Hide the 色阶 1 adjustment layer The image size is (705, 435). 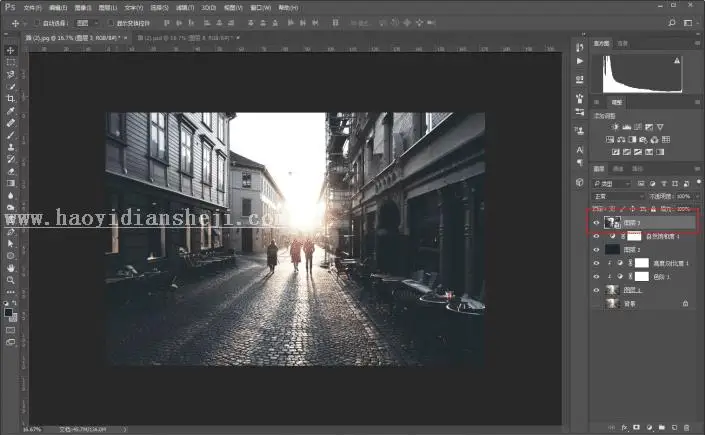[597, 277]
